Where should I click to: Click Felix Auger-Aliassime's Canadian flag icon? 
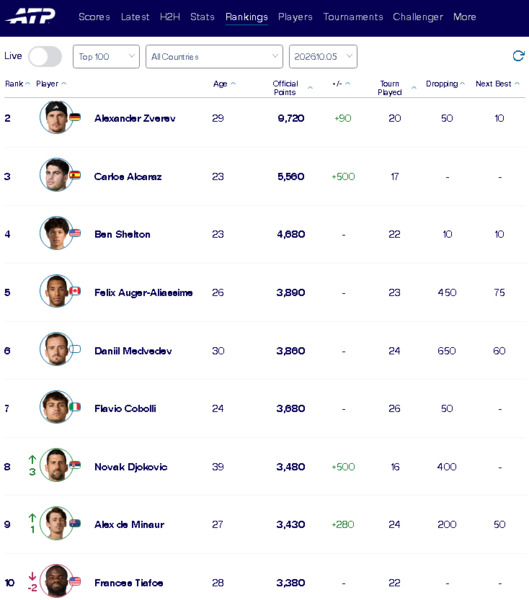tap(75, 291)
